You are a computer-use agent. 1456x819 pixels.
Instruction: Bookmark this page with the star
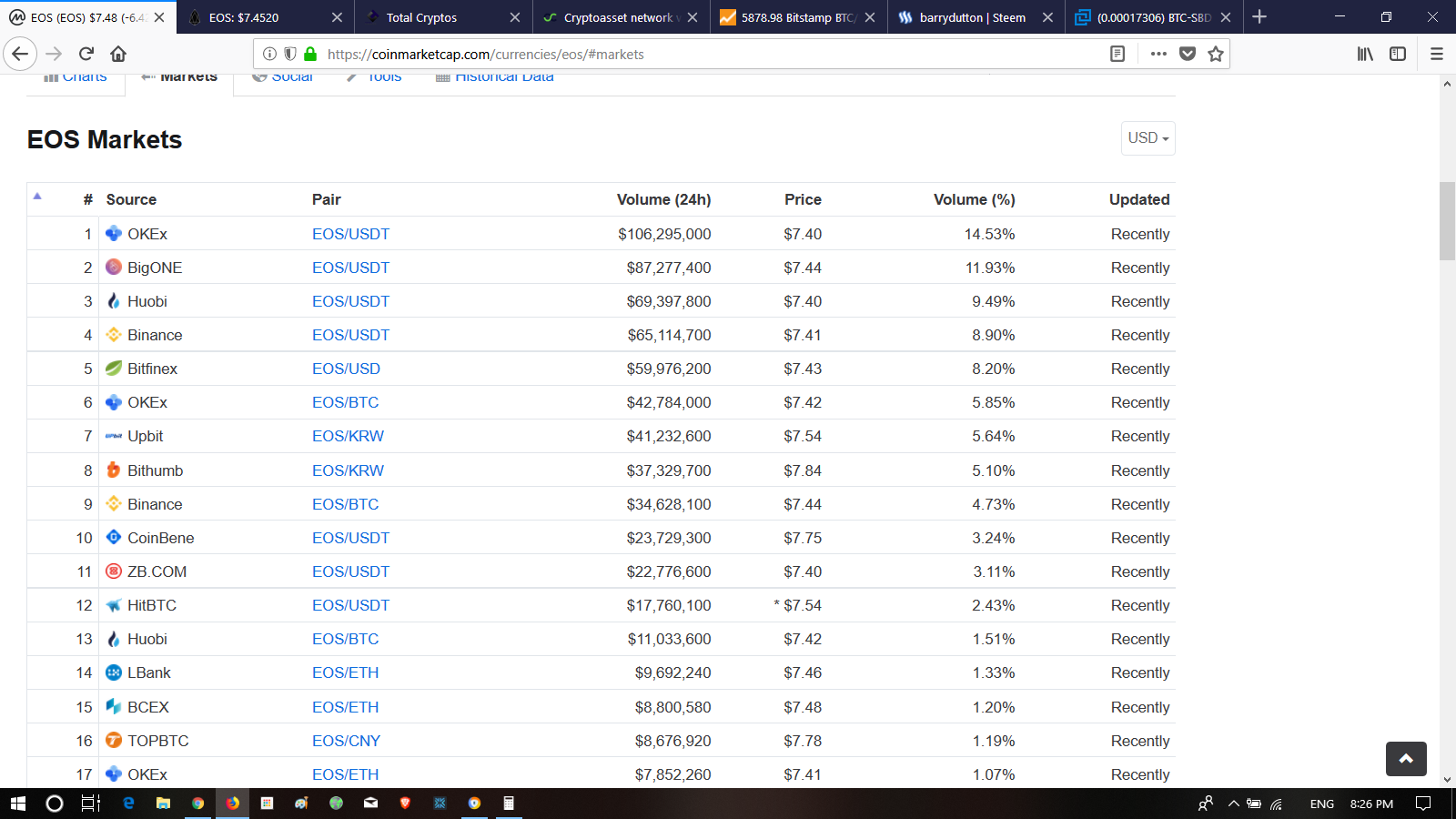click(1216, 54)
